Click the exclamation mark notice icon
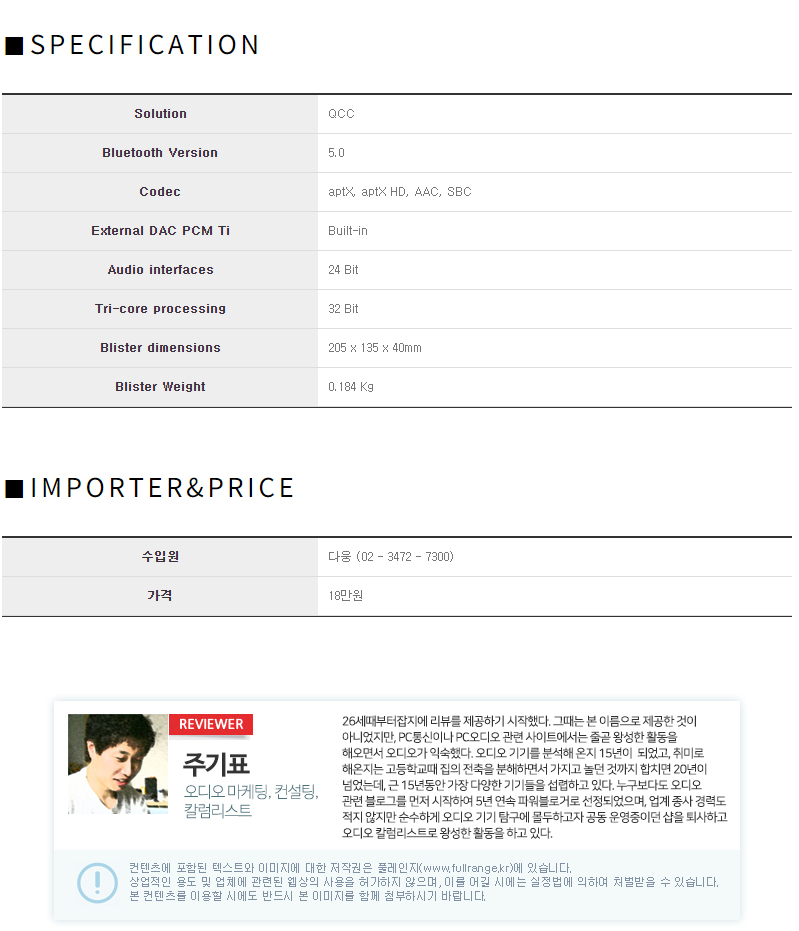799x931 pixels. click(x=97, y=881)
